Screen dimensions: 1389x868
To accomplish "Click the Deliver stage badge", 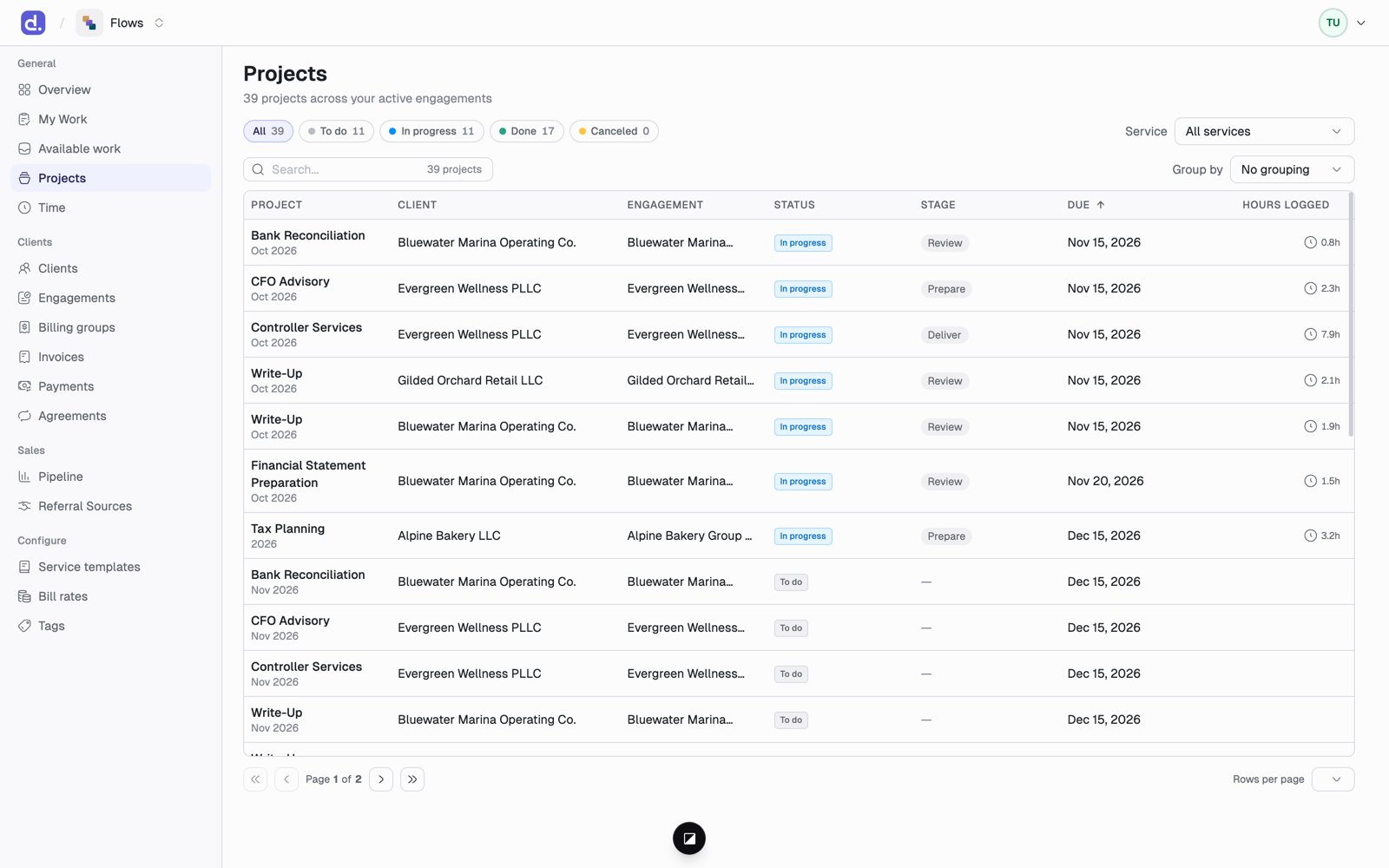I will click(945, 335).
